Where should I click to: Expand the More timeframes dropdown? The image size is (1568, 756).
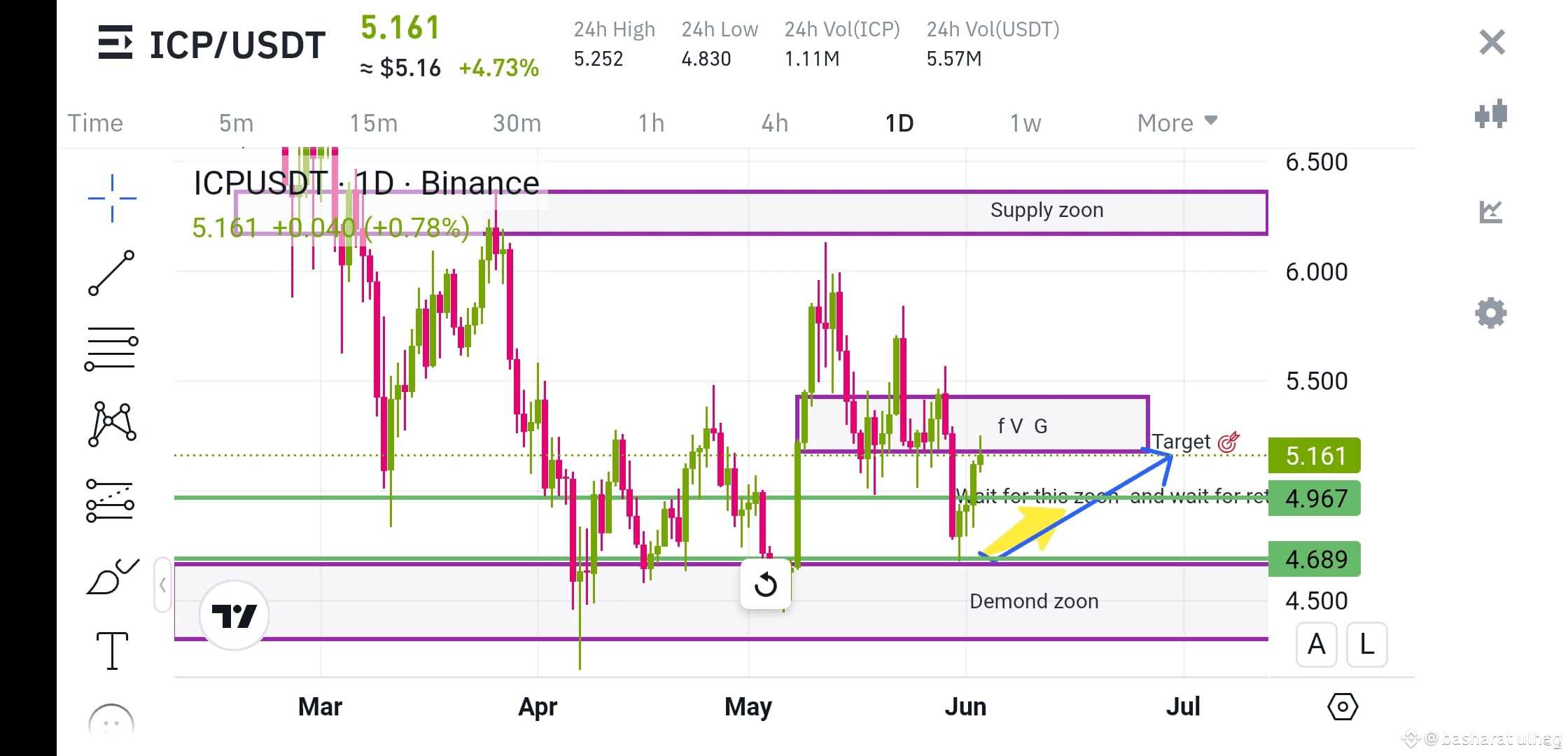(1177, 123)
